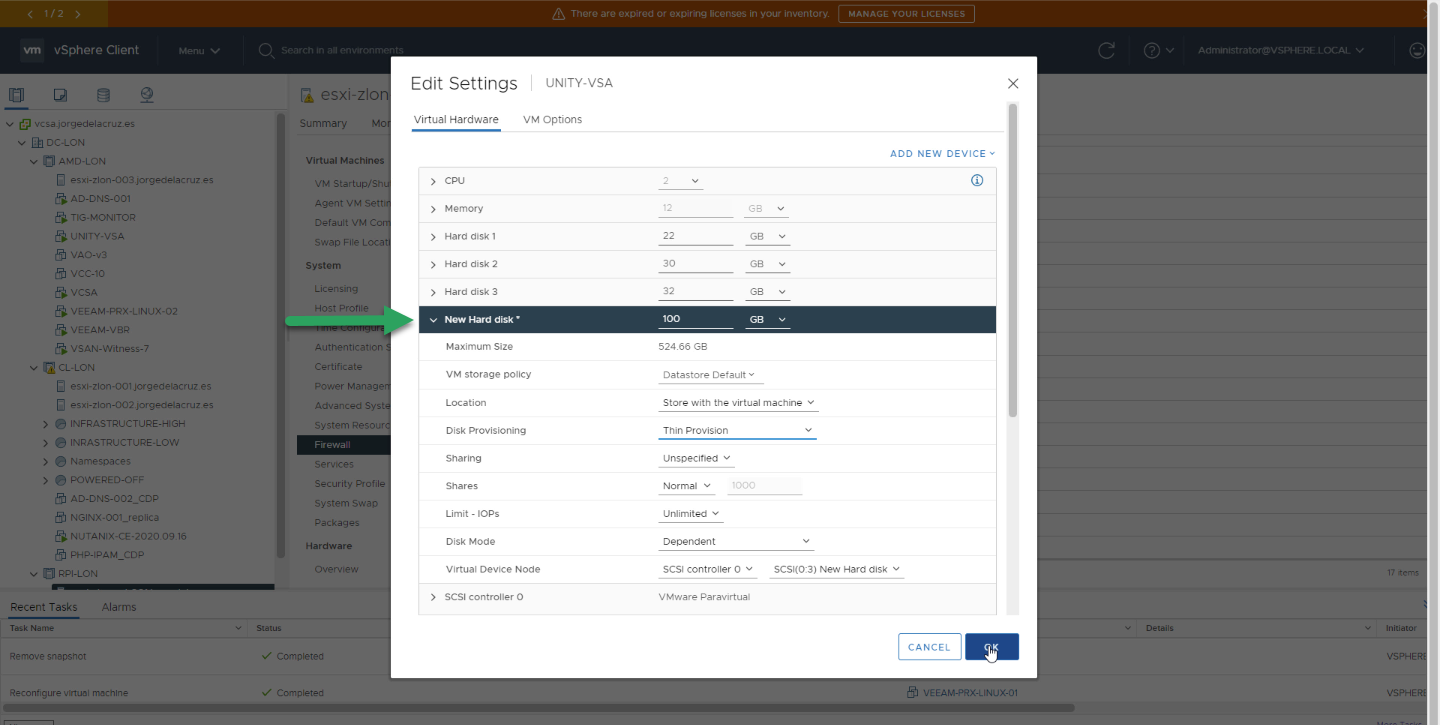Open the Summary tab
Viewport: 1440px width, 725px height.
pyautogui.click(x=323, y=124)
